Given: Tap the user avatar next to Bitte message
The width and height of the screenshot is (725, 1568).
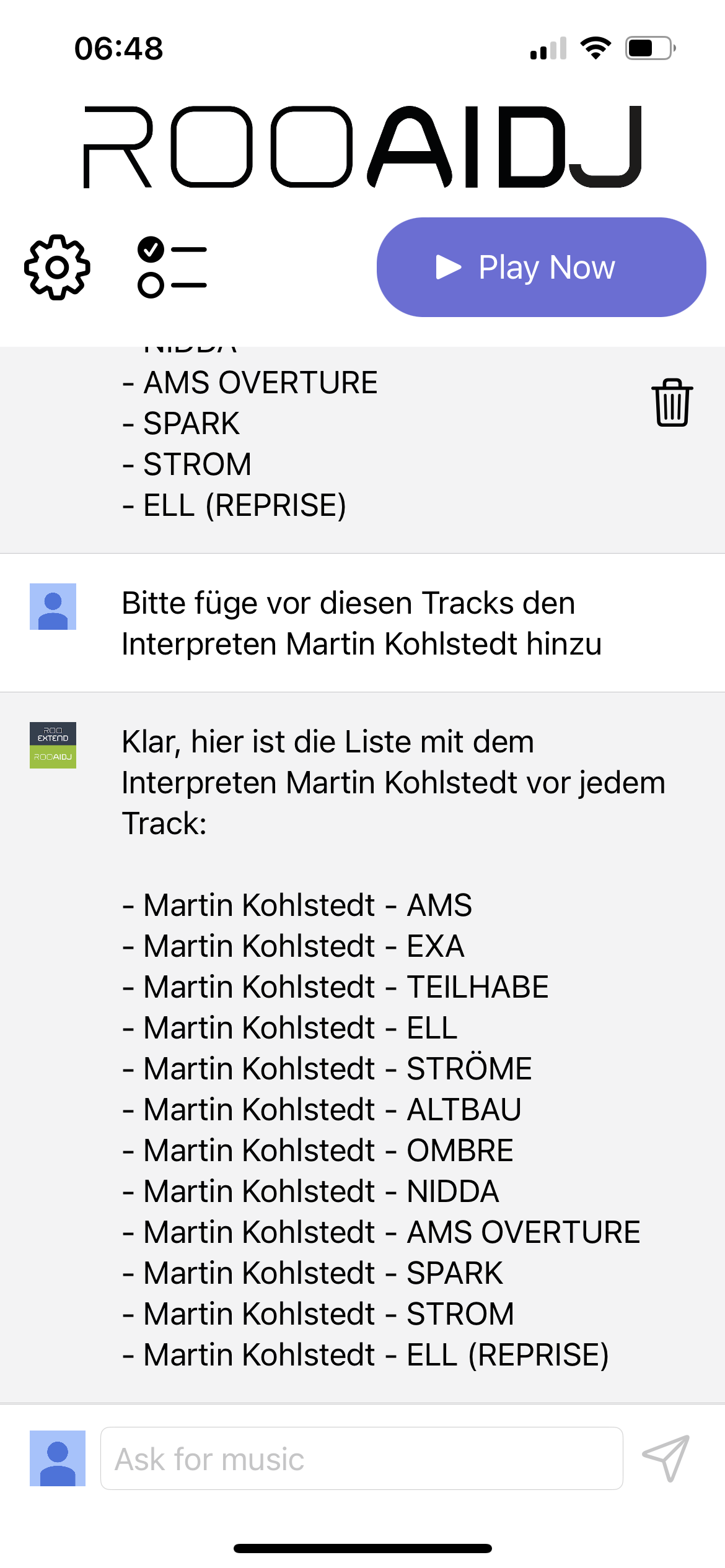Looking at the screenshot, I should (53, 606).
